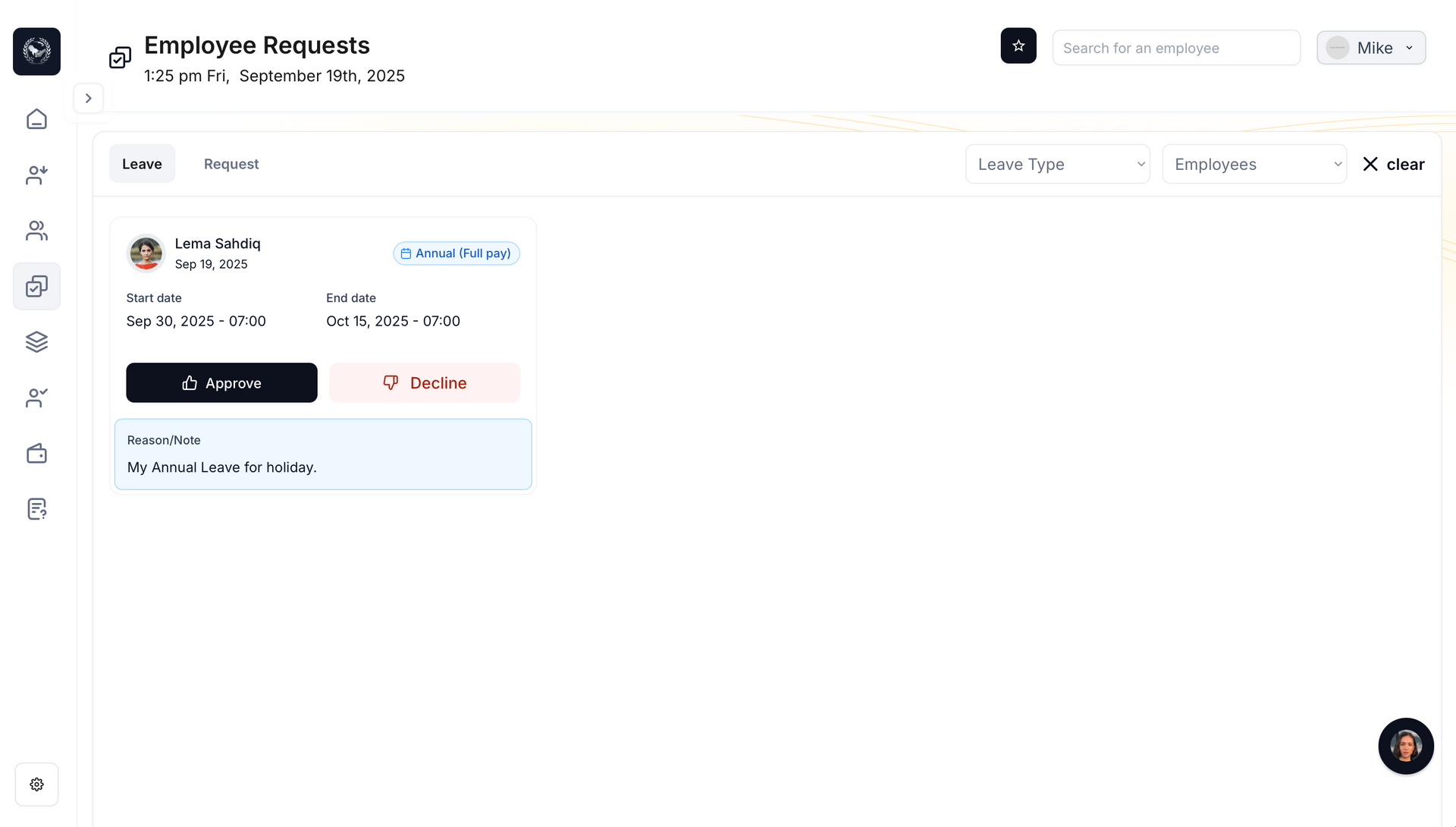This screenshot has height=827, width=1456.
Task: Open the Leave Type dropdown
Action: 1057,164
